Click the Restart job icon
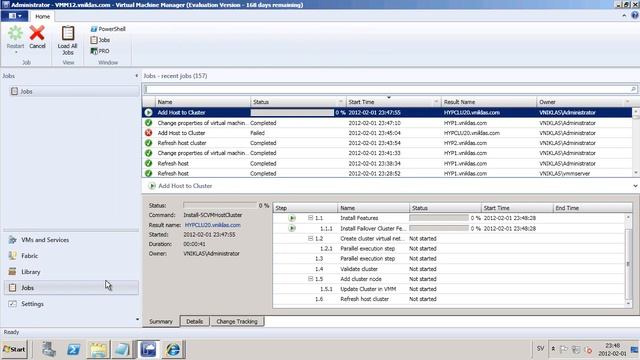The width and height of the screenshot is (640, 360). (15, 33)
